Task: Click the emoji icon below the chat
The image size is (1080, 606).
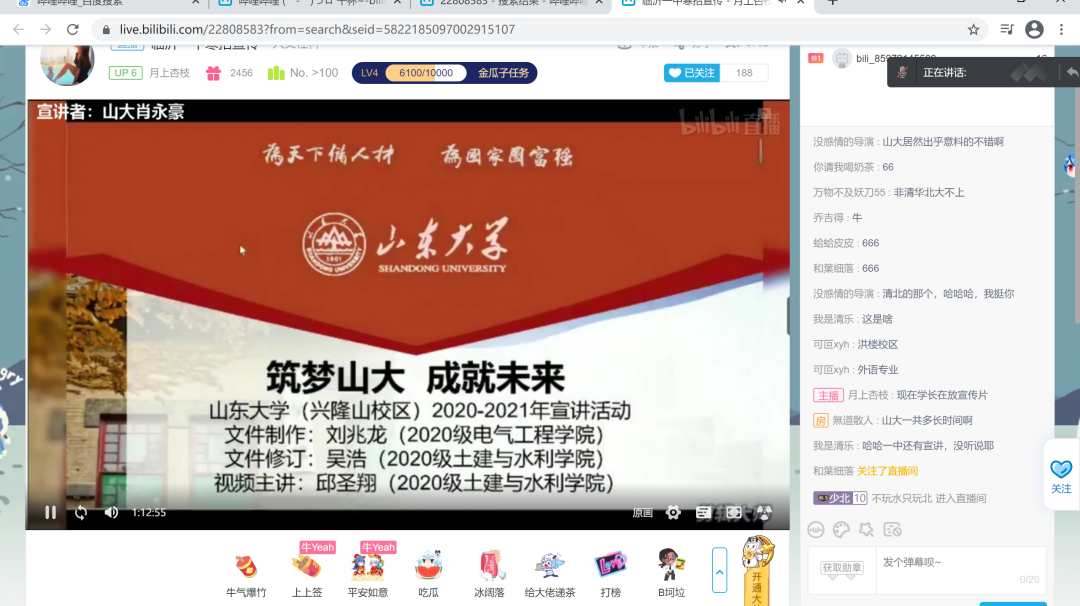Action: [816, 530]
